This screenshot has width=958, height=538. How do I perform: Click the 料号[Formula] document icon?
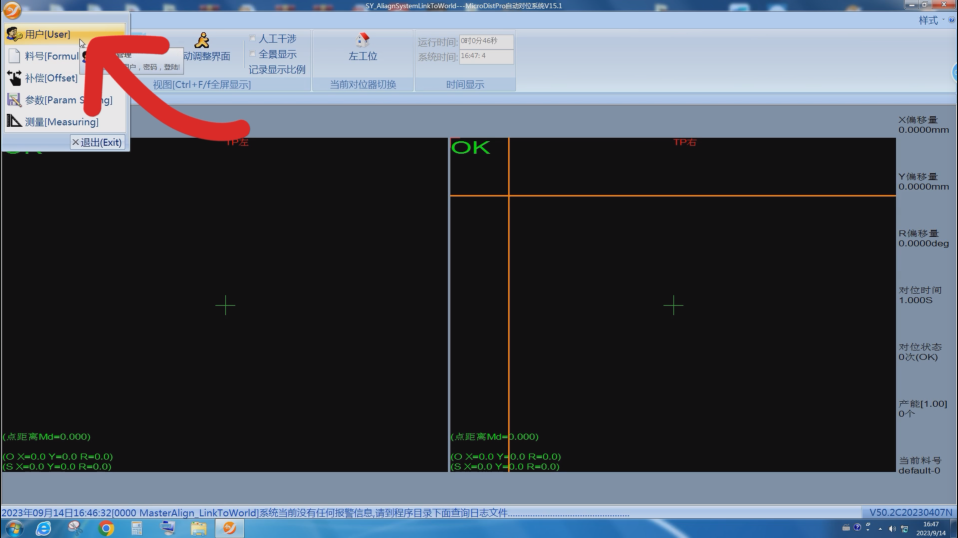(x=14, y=56)
